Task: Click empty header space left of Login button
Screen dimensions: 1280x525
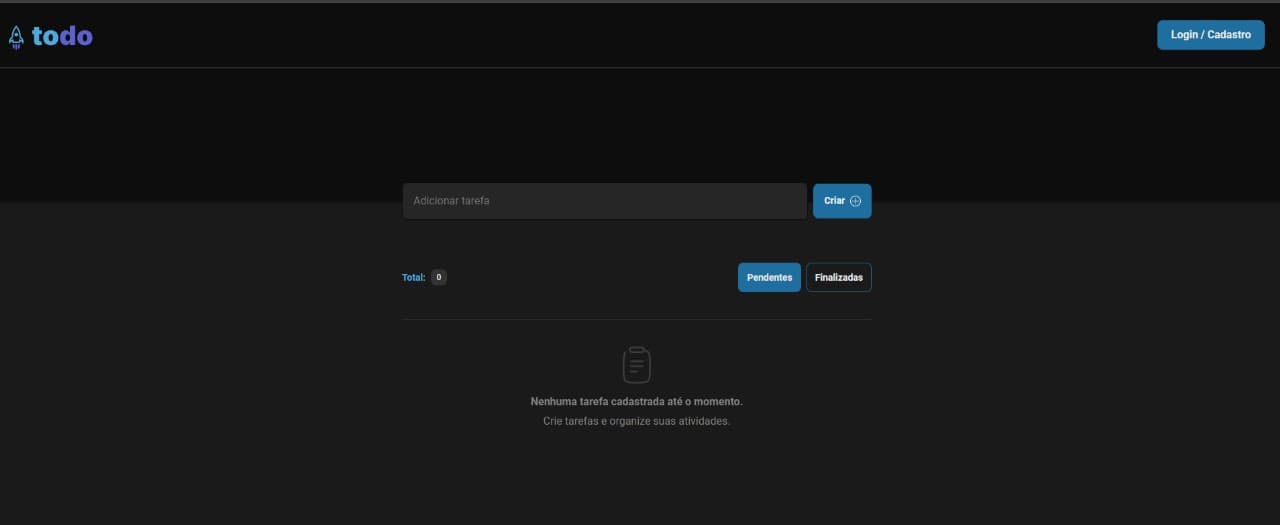Action: (x=640, y=35)
